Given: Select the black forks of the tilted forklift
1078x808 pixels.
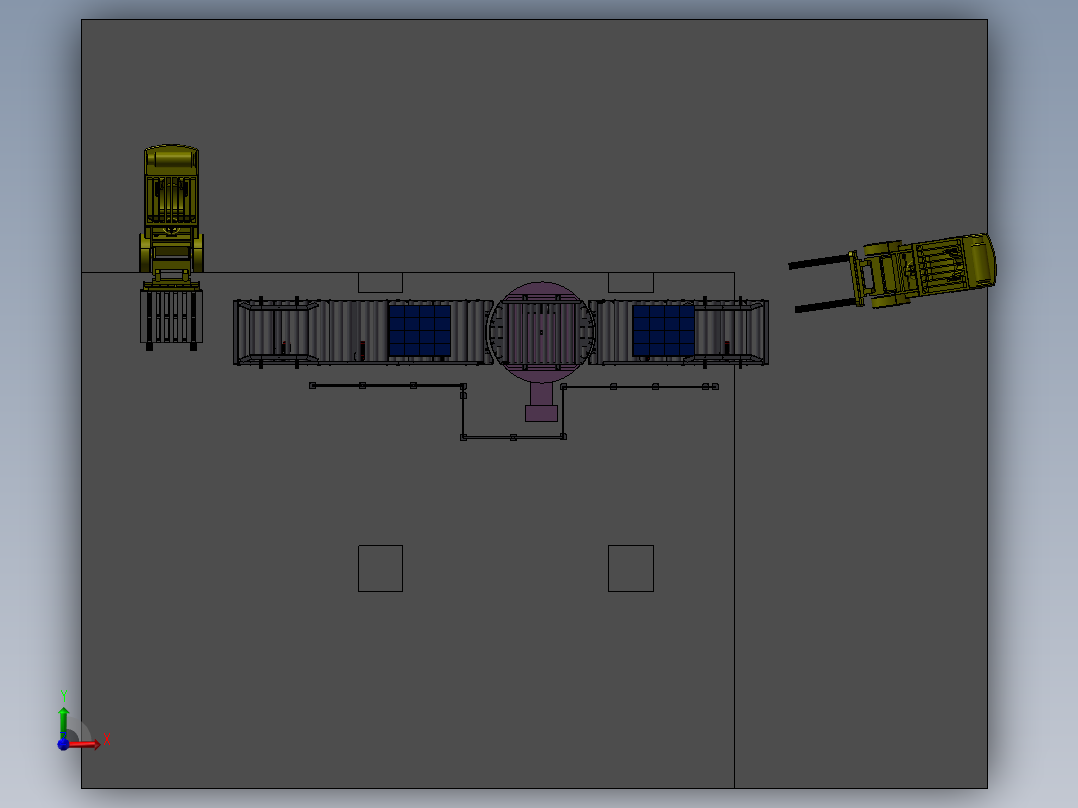Looking at the screenshot, I should click(824, 283).
